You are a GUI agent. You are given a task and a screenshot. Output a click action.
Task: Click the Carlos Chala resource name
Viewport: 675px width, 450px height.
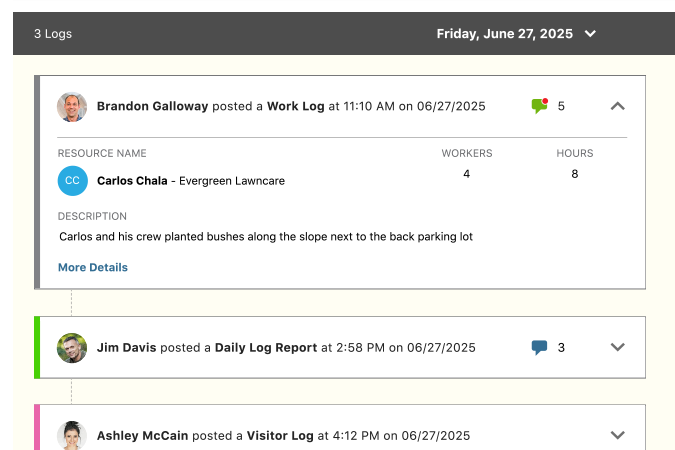click(132, 181)
